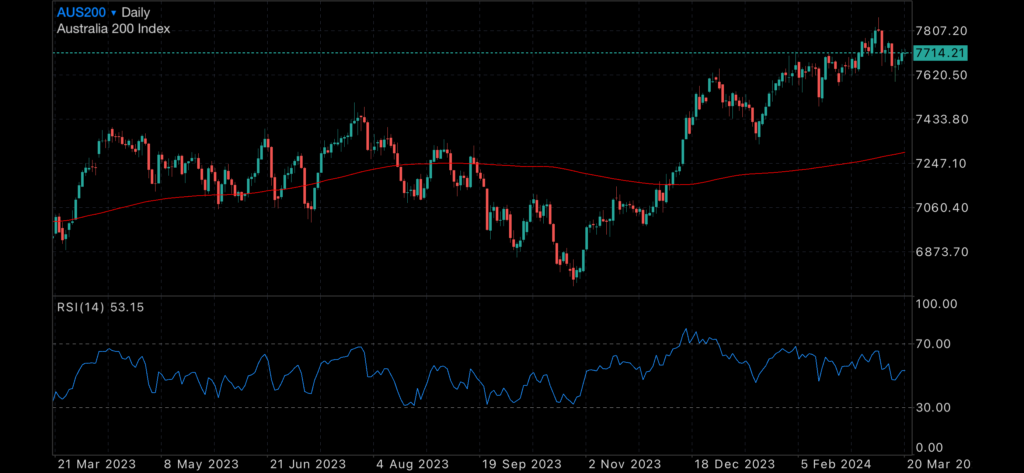
Task: Click the current price tag 7714.21
Action: [x=940, y=53]
